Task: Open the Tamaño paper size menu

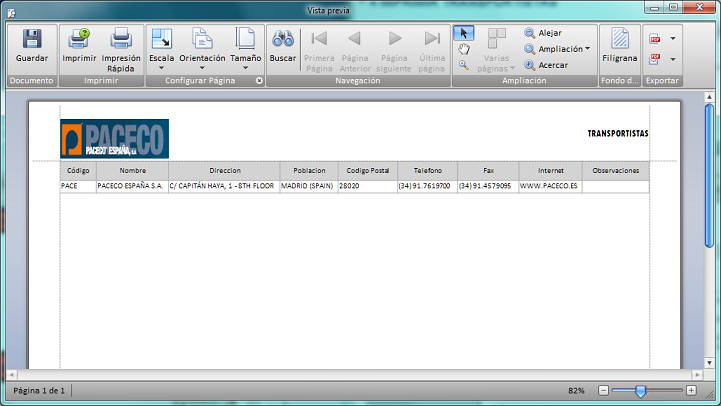Action: point(246,49)
